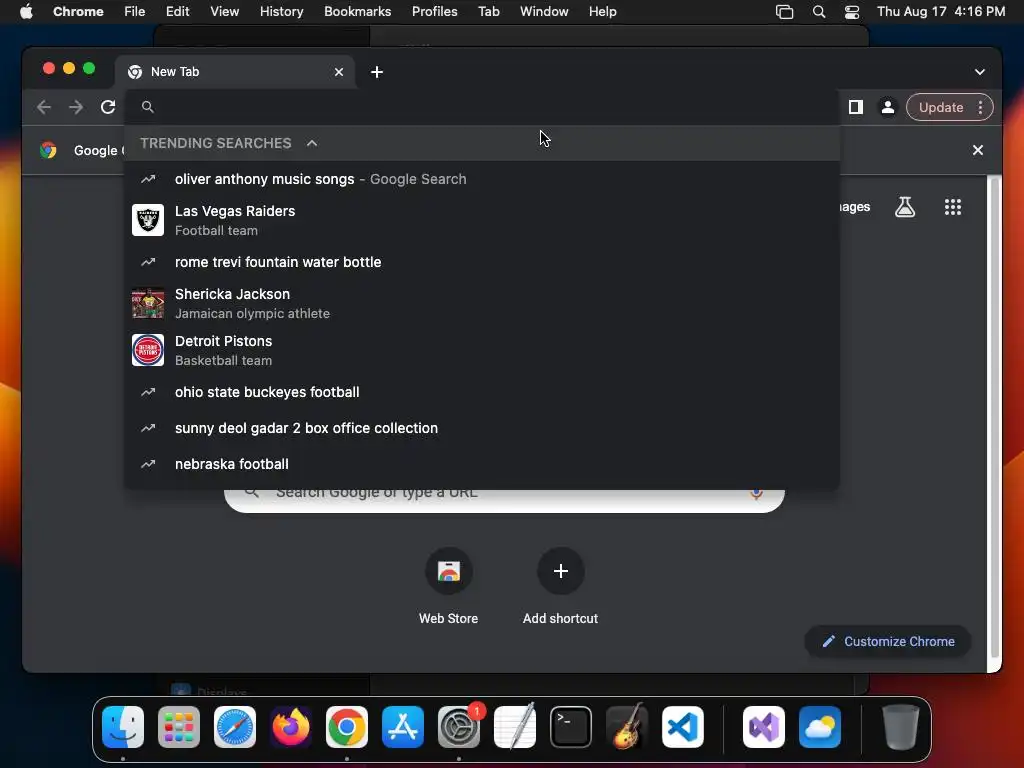1024x768 pixels.
Task: Click the Customize Chrome button
Action: pos(888,641)
